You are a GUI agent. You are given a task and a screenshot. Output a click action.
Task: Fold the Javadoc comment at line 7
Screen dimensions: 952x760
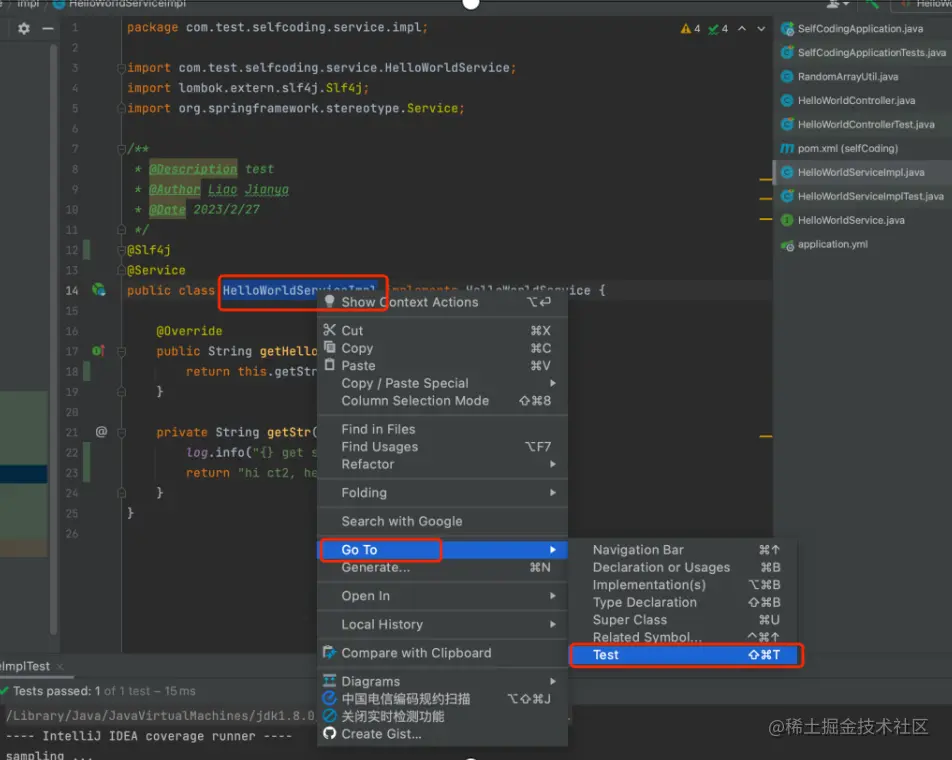click(x=121, y=149)
